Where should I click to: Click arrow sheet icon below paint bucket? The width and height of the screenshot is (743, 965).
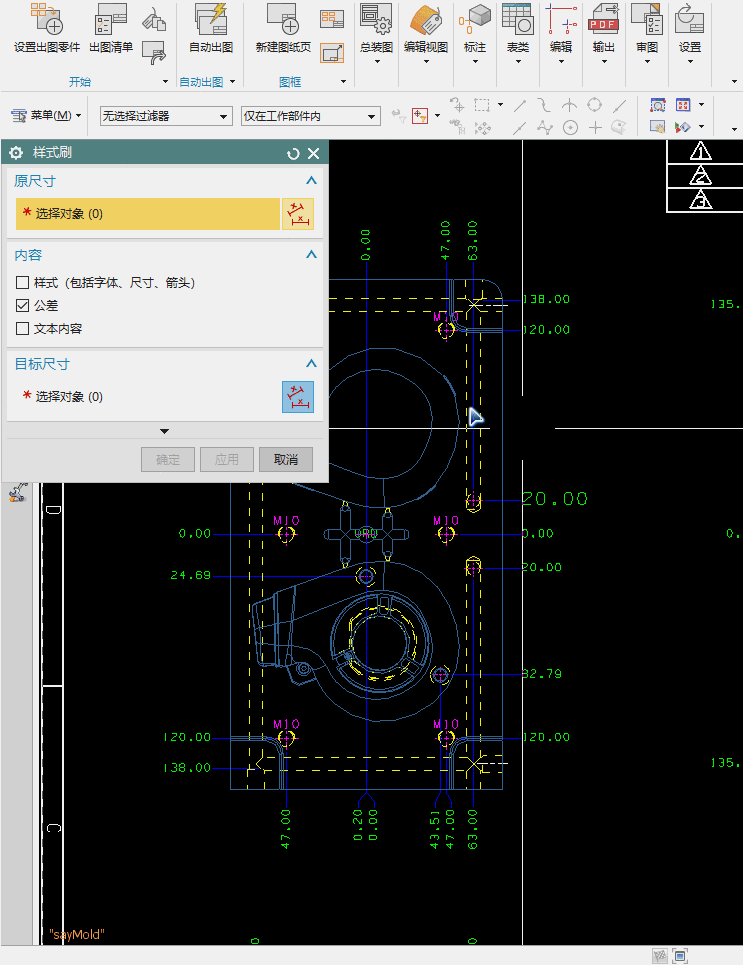pyautogui.click(x=154, y=53)
